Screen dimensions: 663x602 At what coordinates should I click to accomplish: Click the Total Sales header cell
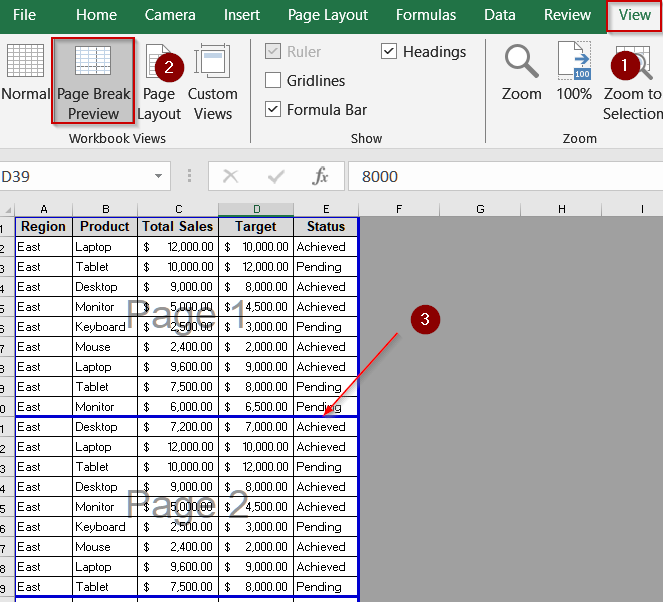(178, 227)
